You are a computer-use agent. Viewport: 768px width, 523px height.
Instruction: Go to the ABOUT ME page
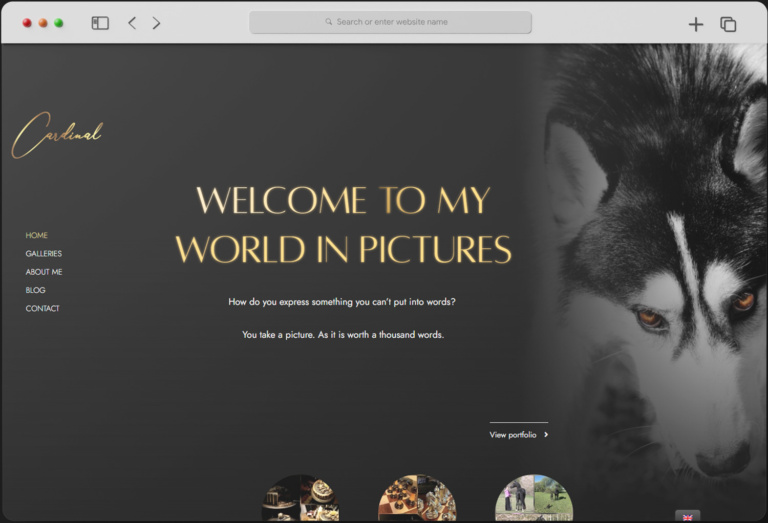[x=44, y=272]
